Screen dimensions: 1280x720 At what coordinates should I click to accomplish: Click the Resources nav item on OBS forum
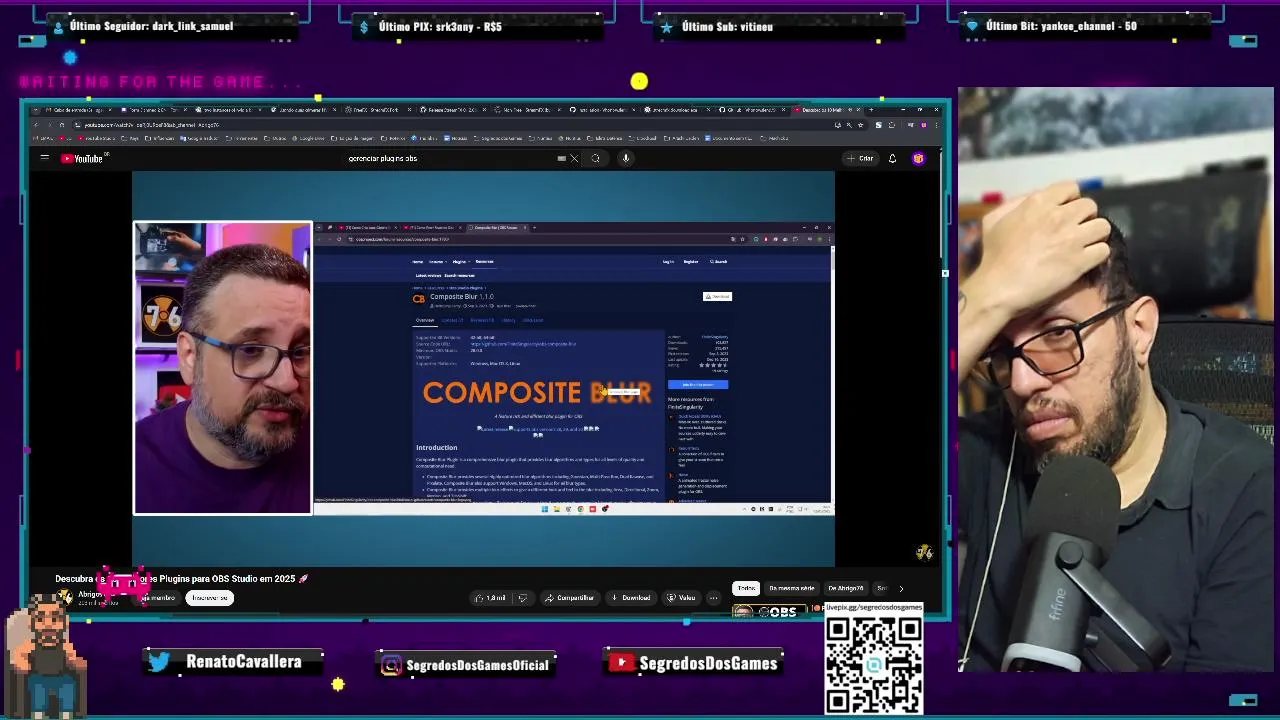tap(484, 261)
